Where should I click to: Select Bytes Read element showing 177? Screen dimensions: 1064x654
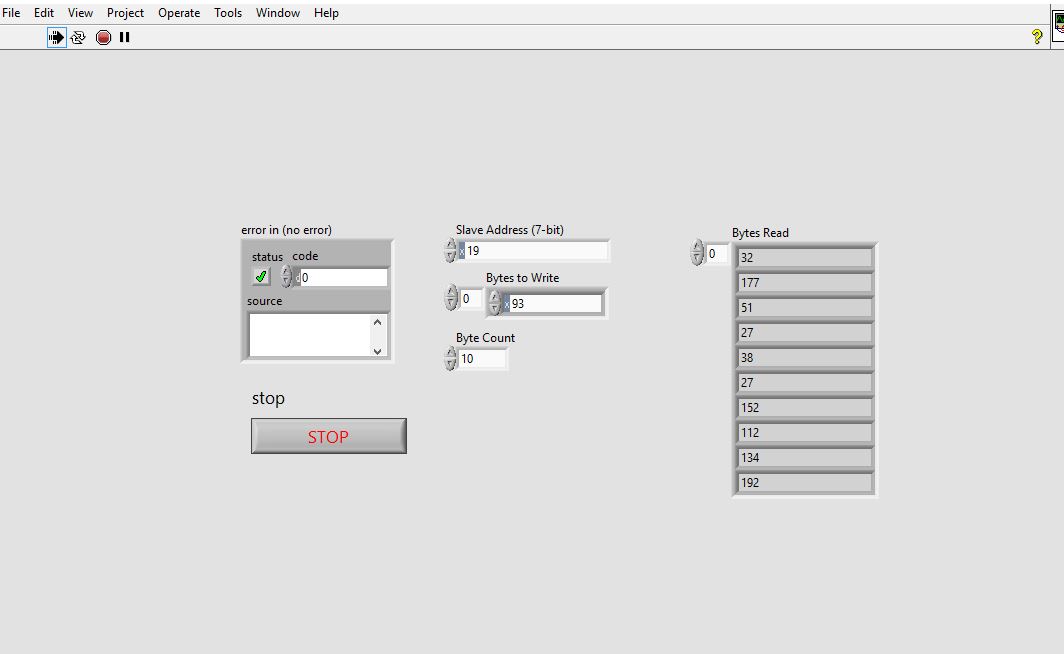(x=805, y=283)
